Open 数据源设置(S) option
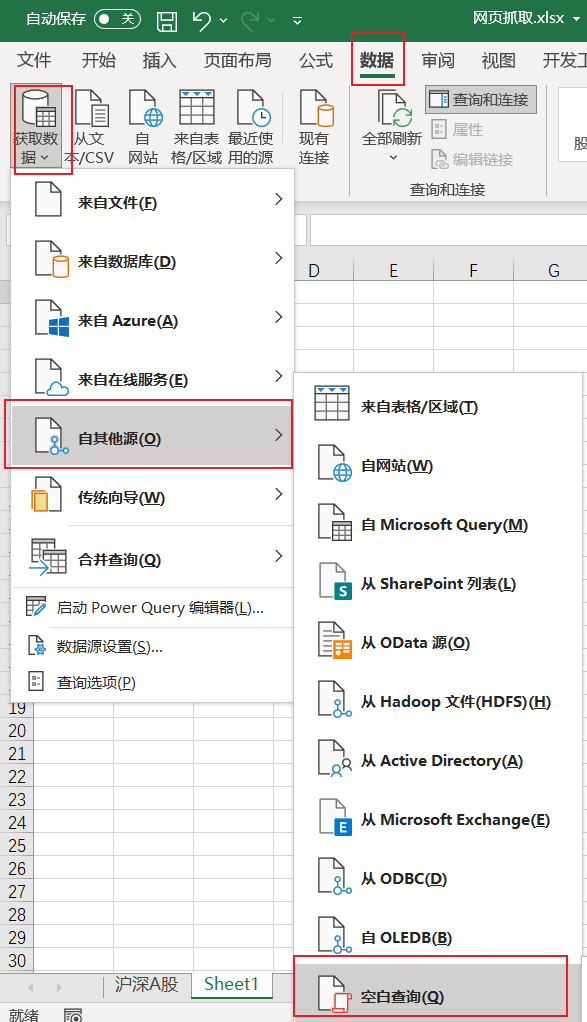The height and width of the screenshot is (1022, 587). pos(152,647)
